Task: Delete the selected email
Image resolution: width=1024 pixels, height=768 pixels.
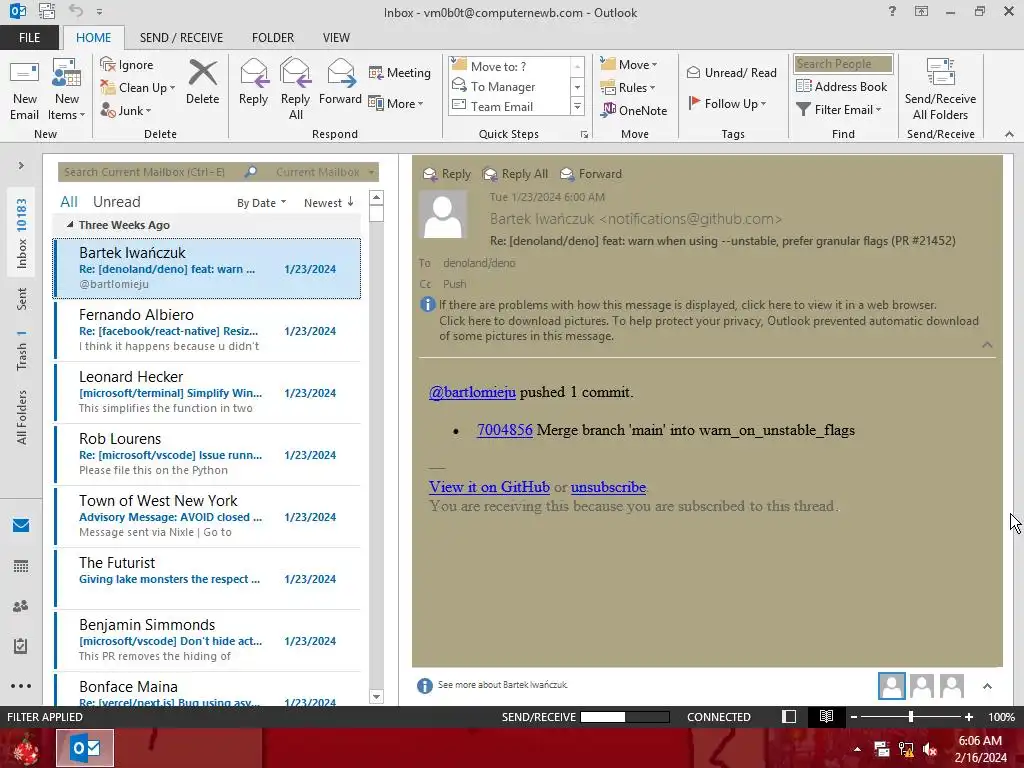Action: [x=202, y=82]
